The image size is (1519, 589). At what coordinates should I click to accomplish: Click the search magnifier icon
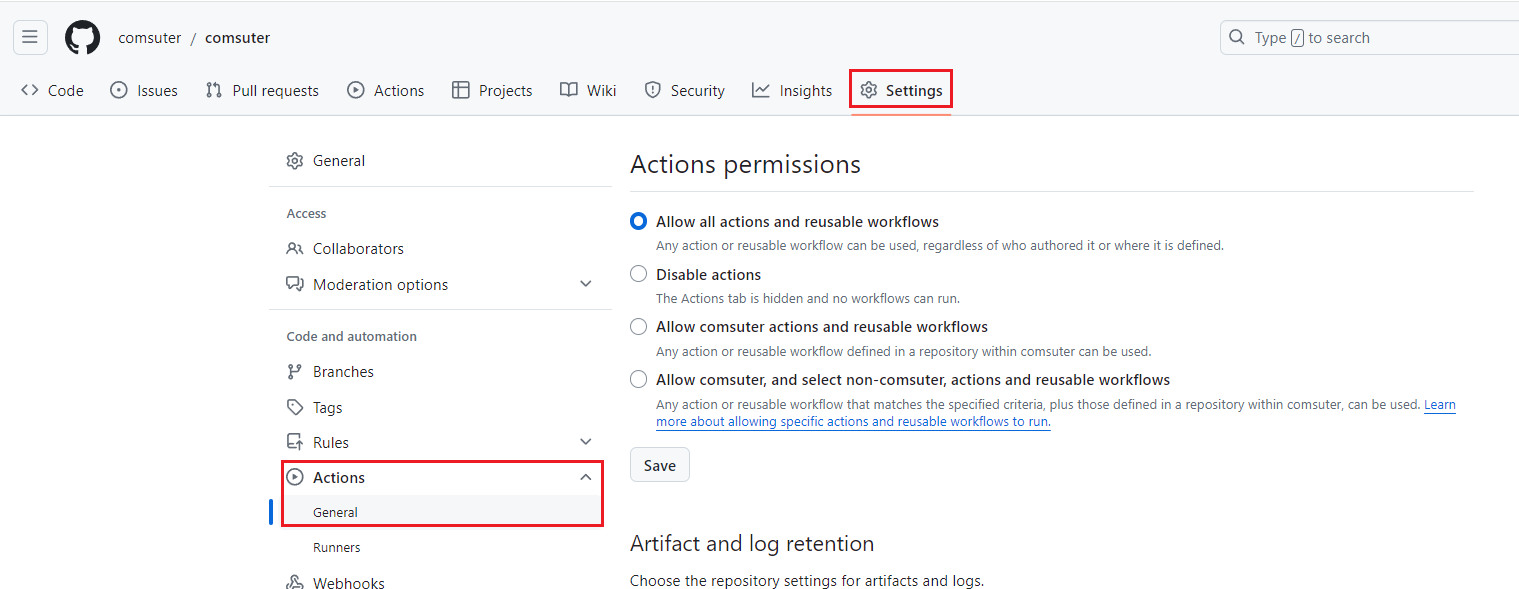tap(1237, 38)
